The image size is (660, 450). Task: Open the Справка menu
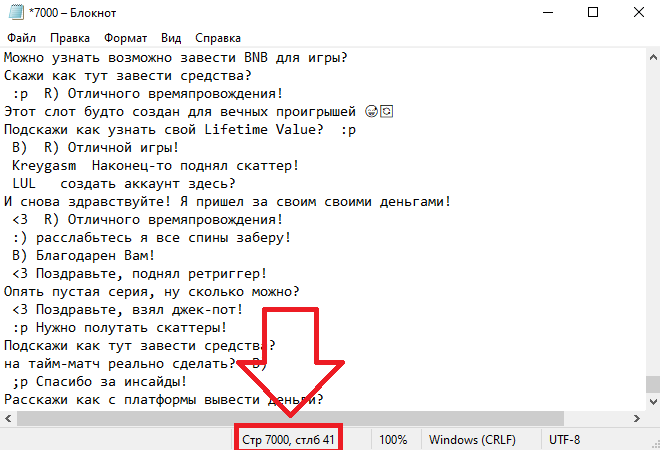point(218,38)
